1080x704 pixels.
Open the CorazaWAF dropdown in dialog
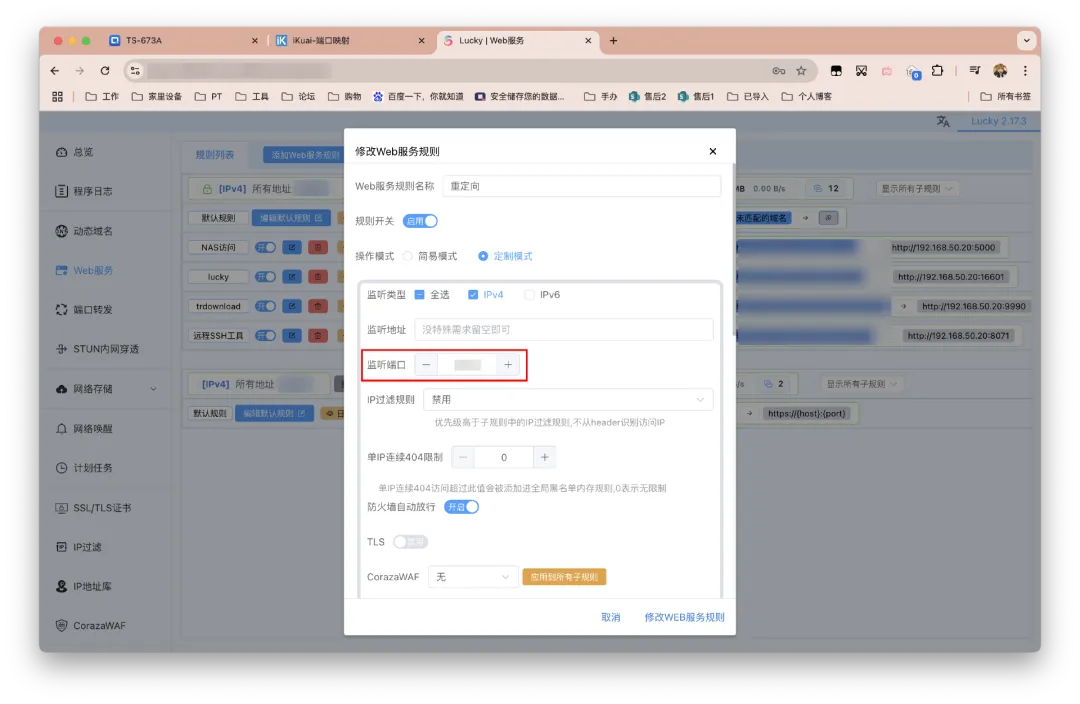[472, 577]
